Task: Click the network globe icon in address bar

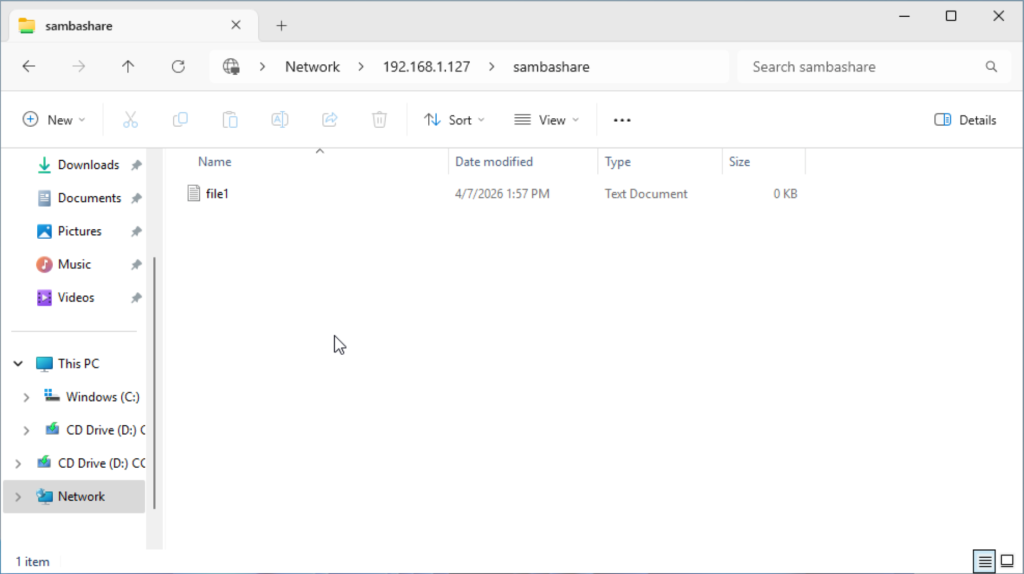Action: 231,67
